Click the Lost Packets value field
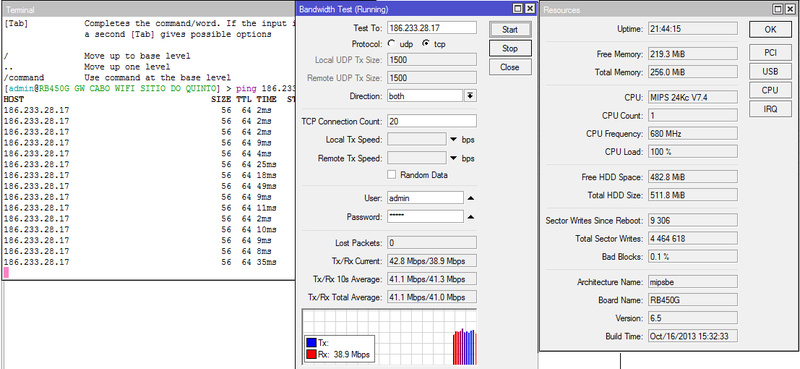This screenshot has width=800, height=369. [432, 243]
